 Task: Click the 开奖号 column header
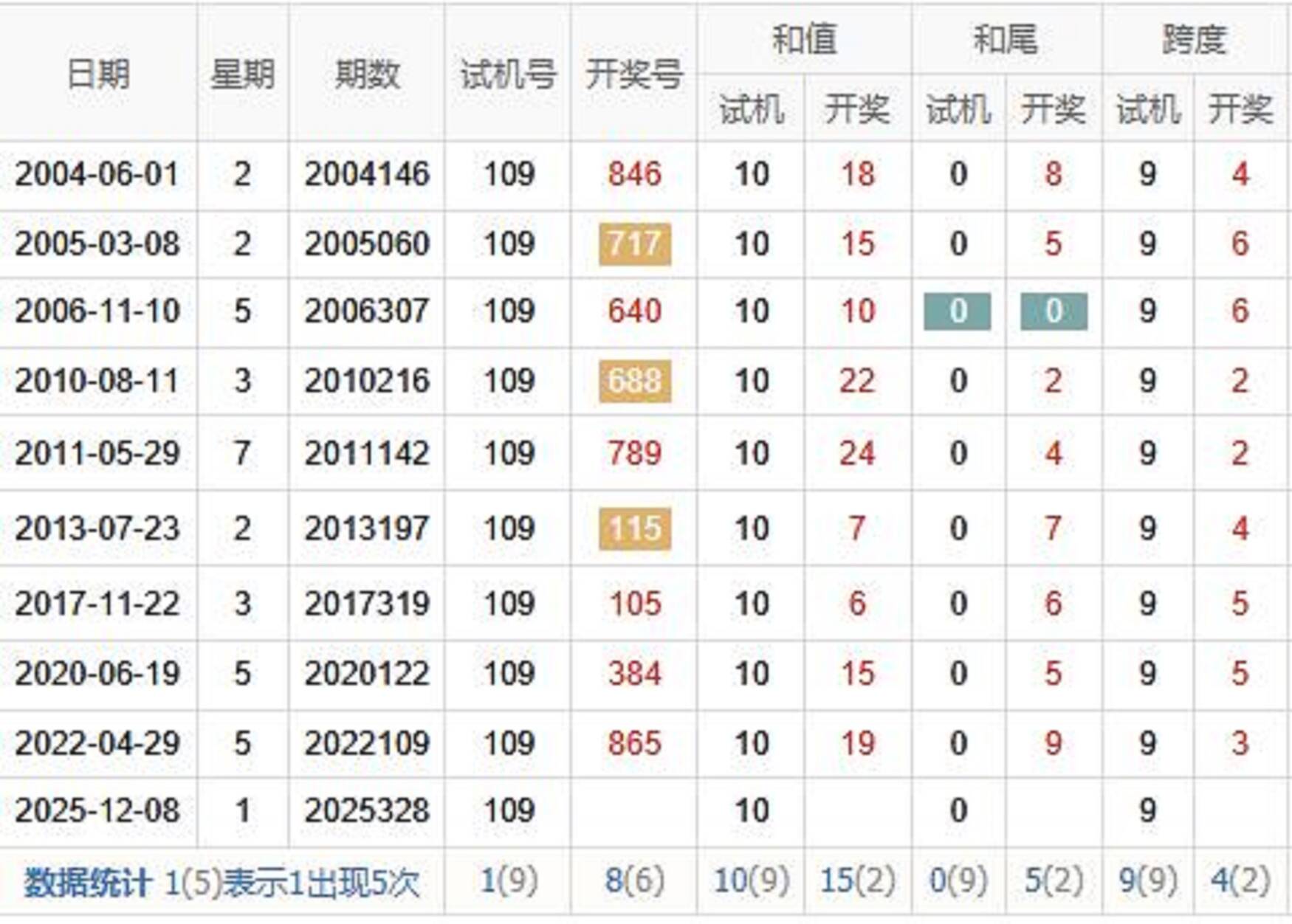[633, 74]
